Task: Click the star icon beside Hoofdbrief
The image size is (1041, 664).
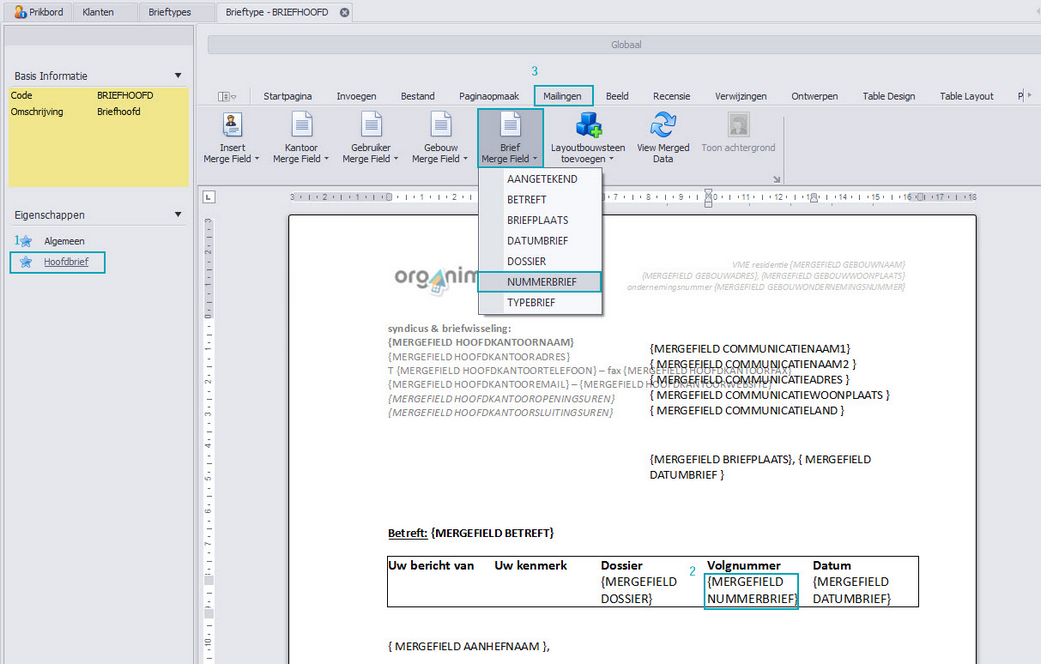Action: click(26, 262)
